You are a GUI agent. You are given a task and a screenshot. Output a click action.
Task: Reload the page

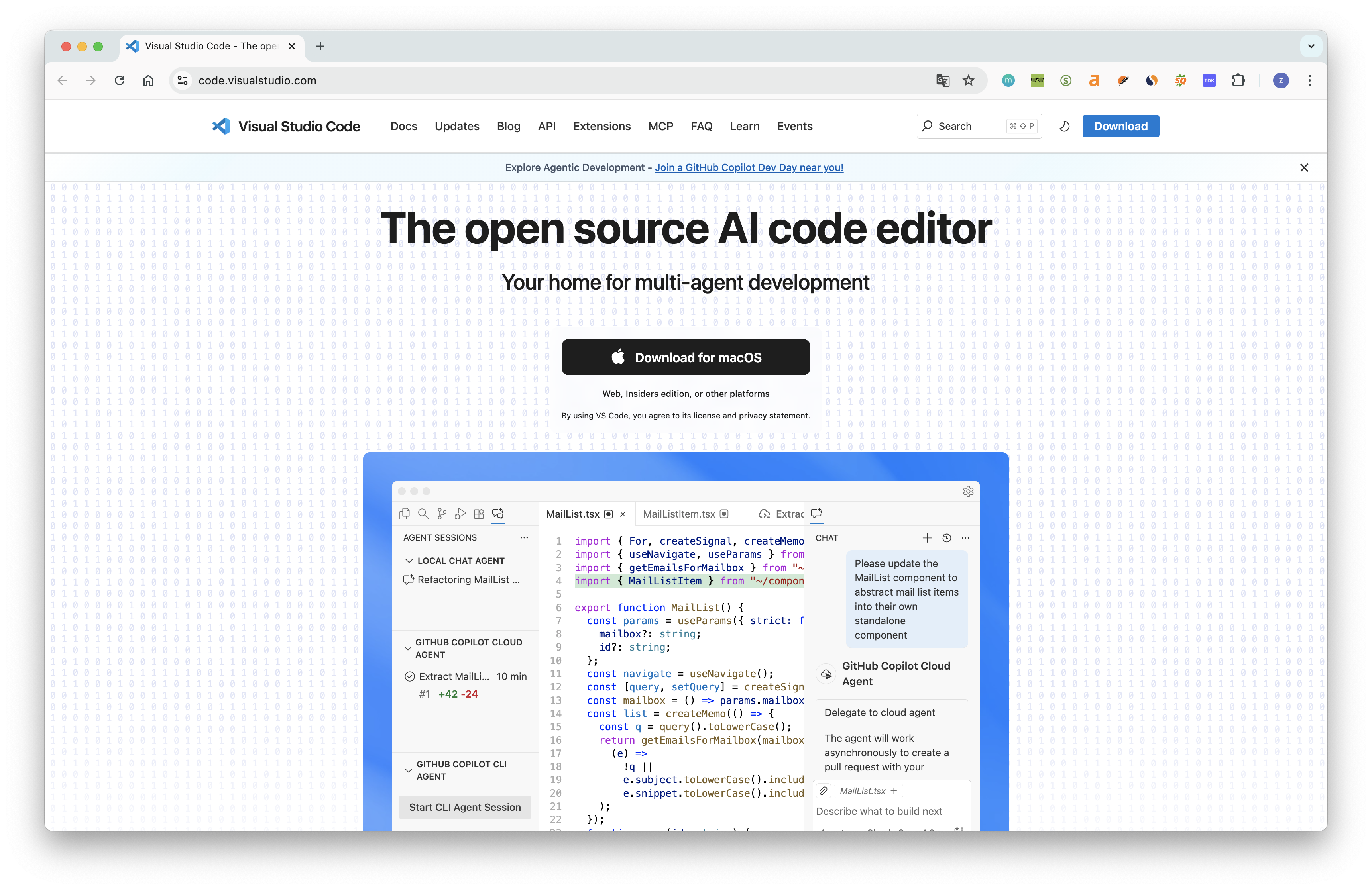pos(119,80)
